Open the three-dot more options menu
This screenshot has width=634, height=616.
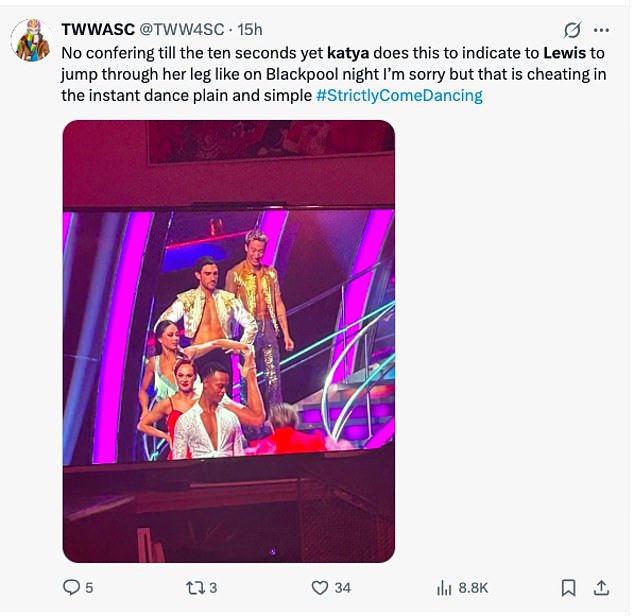[602, 30]
